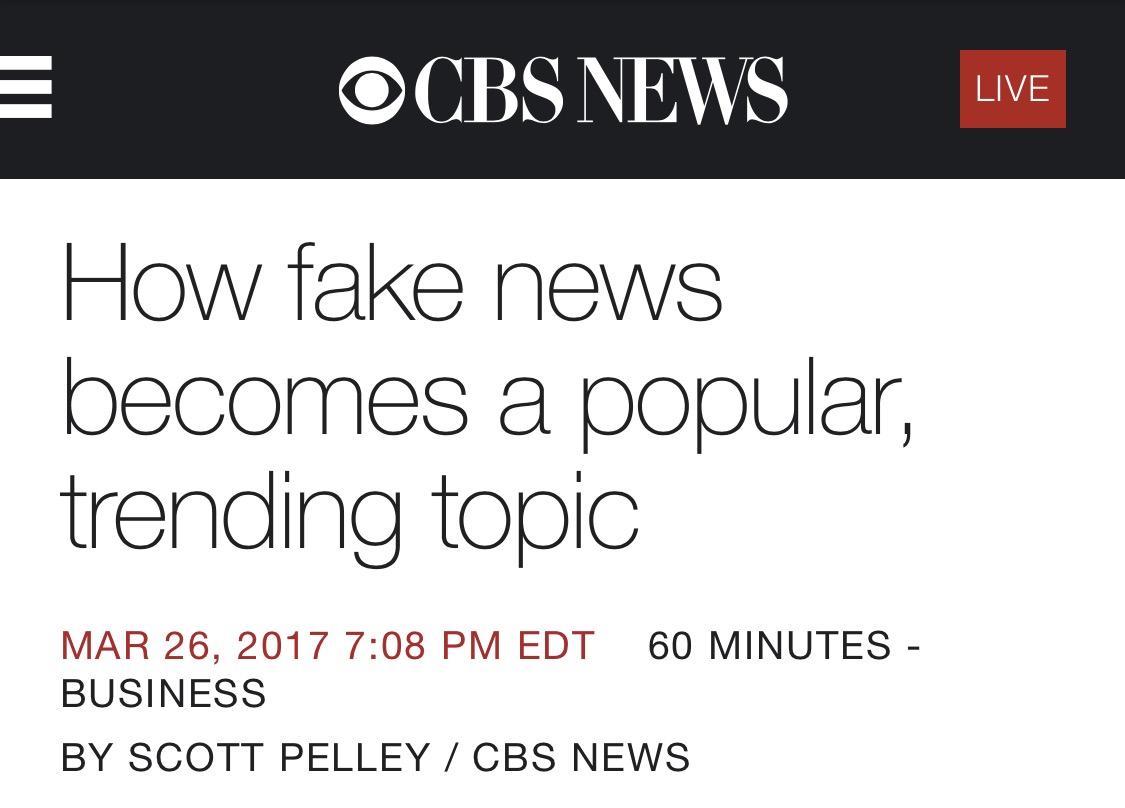Click the word "BY" in the byline
1125x808 pixels.
87,757
